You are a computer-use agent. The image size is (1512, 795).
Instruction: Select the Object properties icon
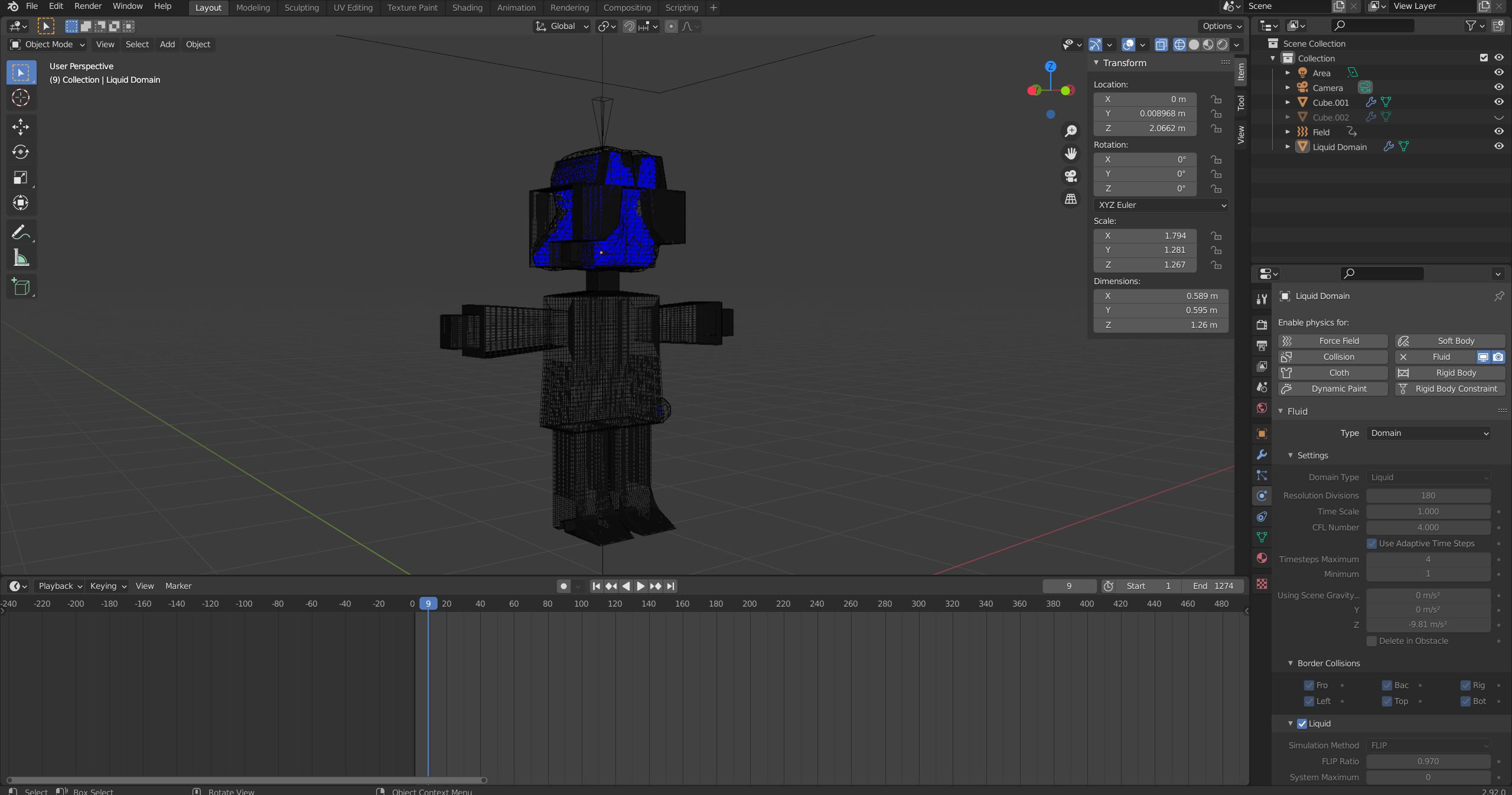[1262, 434]
